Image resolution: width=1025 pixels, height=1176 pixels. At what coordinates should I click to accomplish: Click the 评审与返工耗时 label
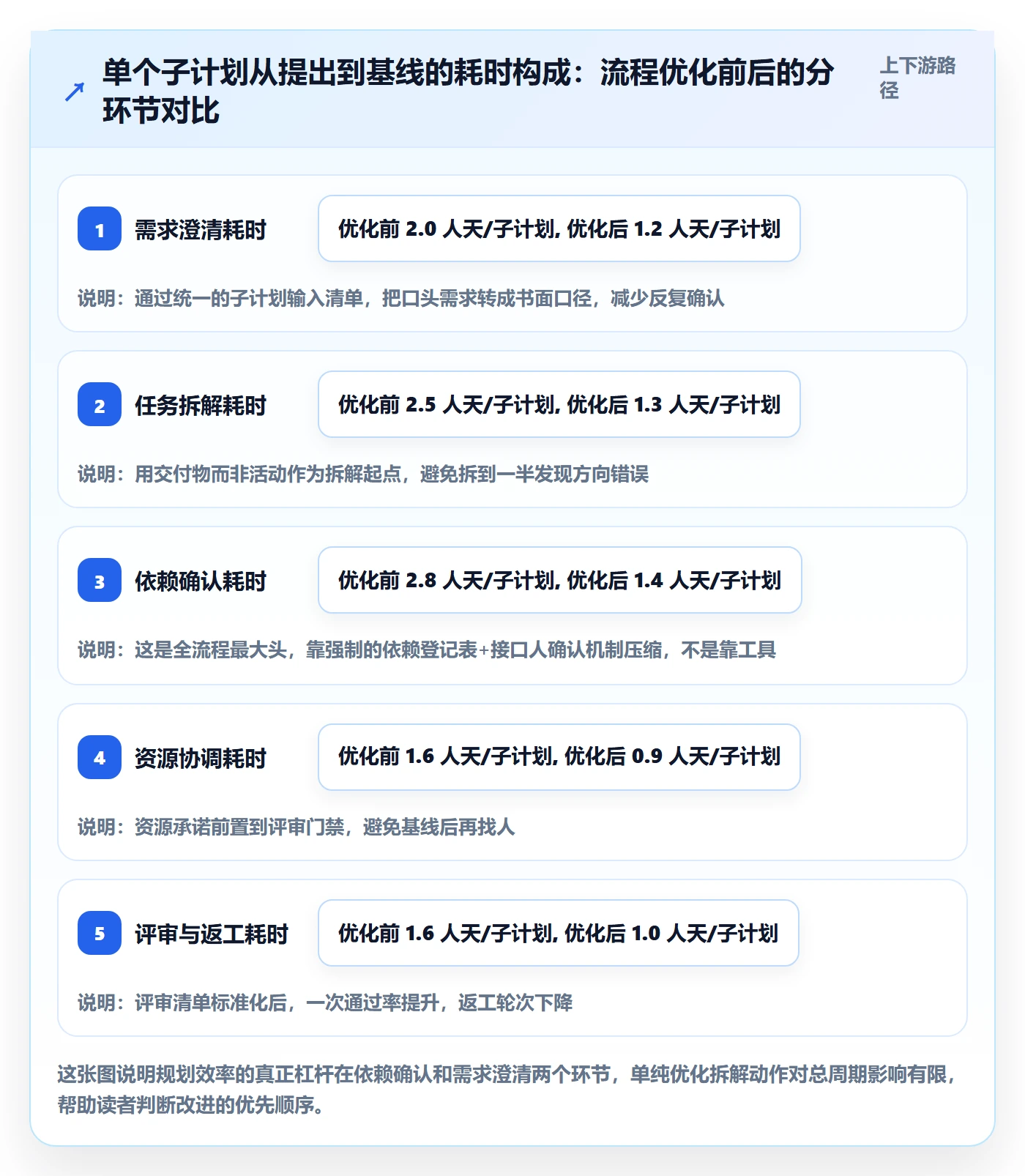pos(212,934)
